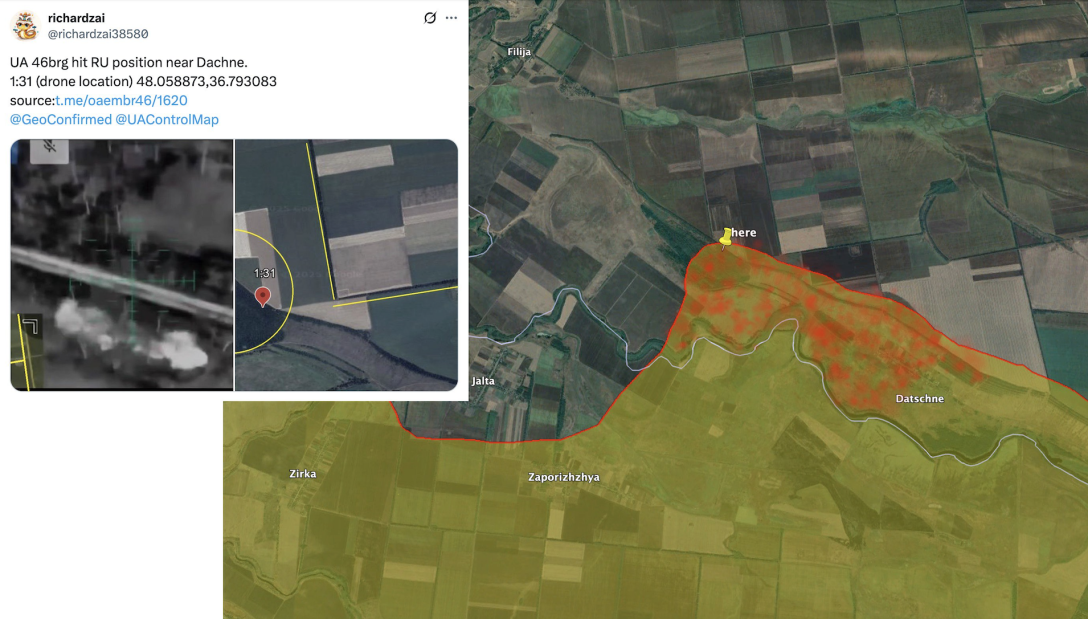Viewport: 1088px width, 619px height.
Task: Open the @GeoConfirmed mention
Action: [60, 119]
